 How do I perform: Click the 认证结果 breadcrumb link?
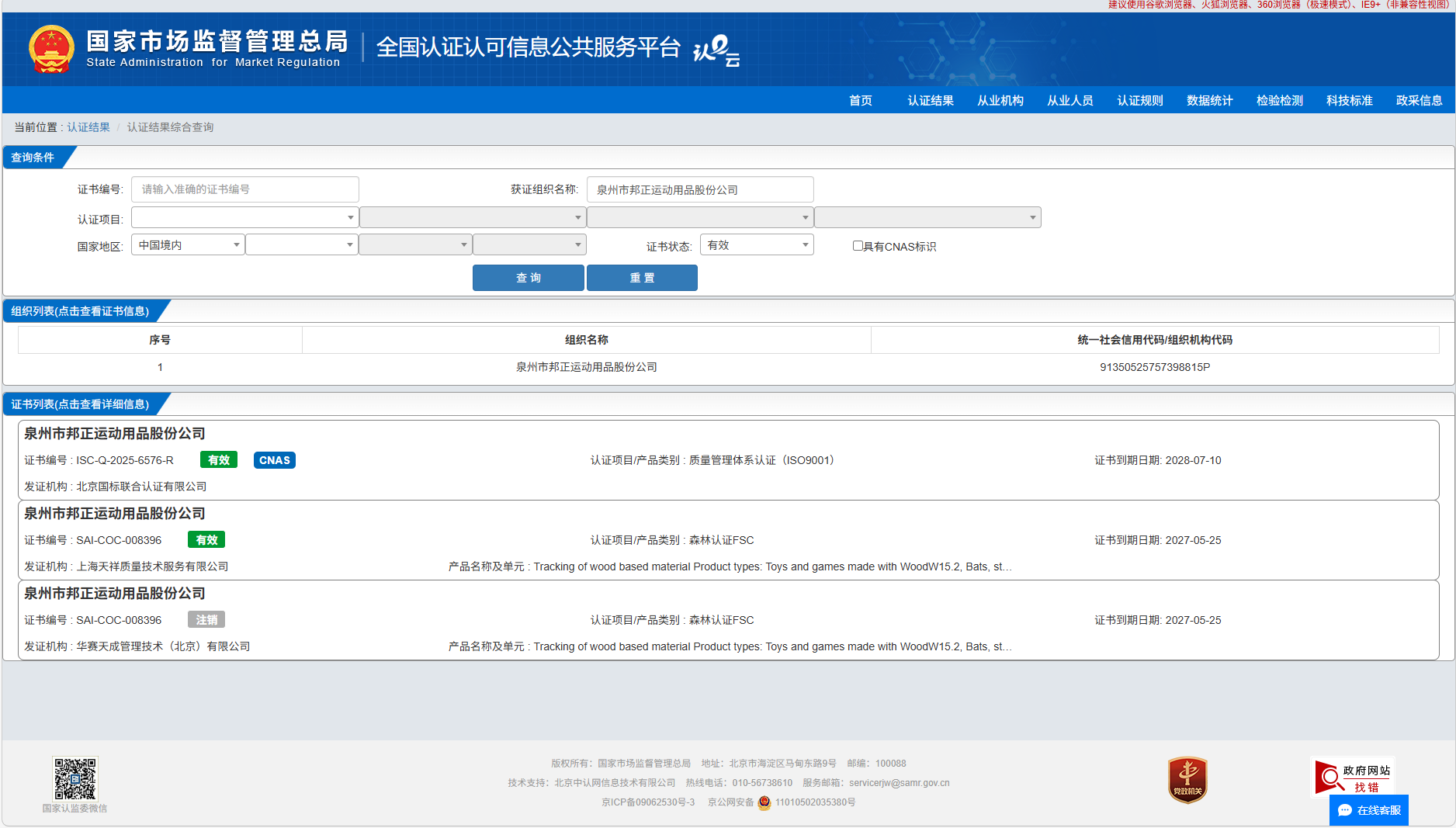(x=88, y=127)
